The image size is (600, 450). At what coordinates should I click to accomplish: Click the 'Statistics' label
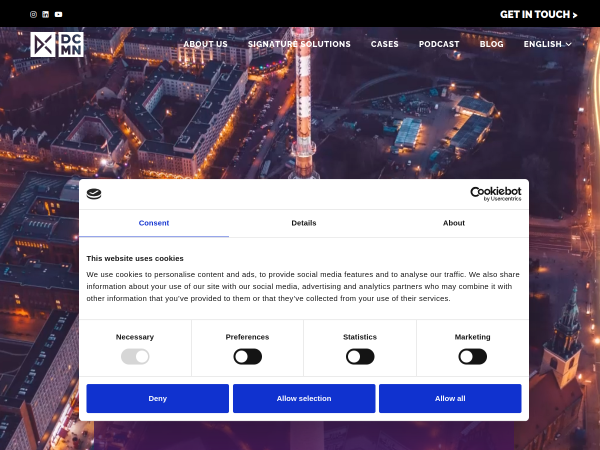(360, 337)
